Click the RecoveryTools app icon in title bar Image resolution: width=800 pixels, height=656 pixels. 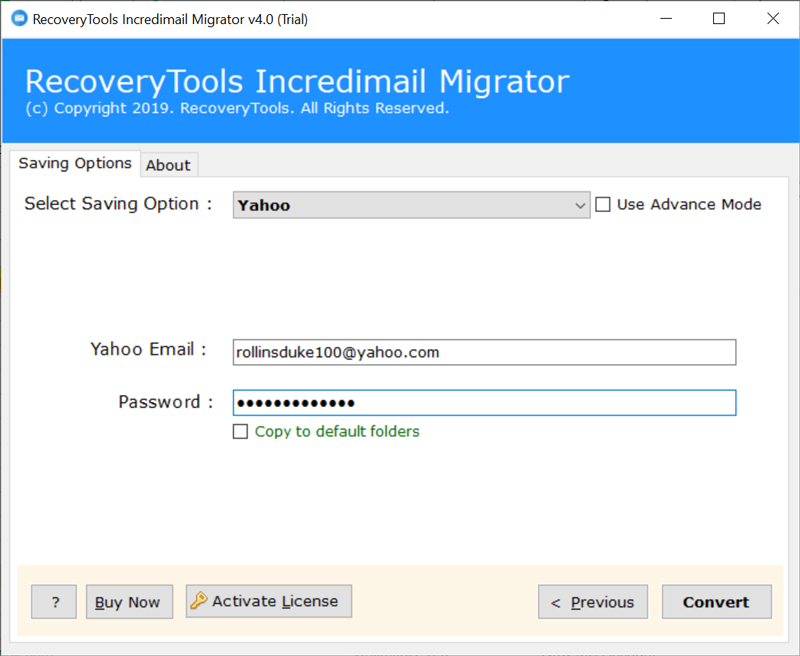19,19
